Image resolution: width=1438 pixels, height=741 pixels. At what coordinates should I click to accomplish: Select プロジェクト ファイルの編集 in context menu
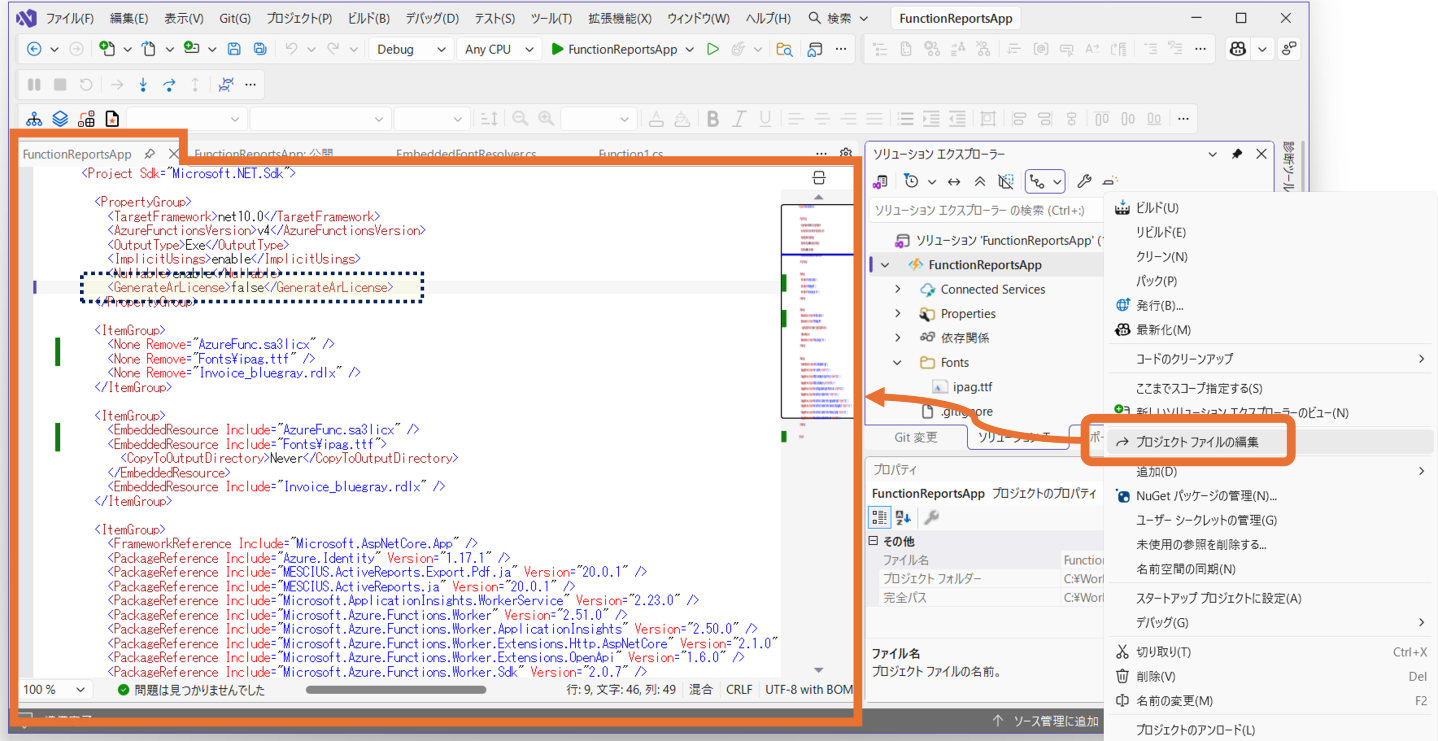(1197, 442)
